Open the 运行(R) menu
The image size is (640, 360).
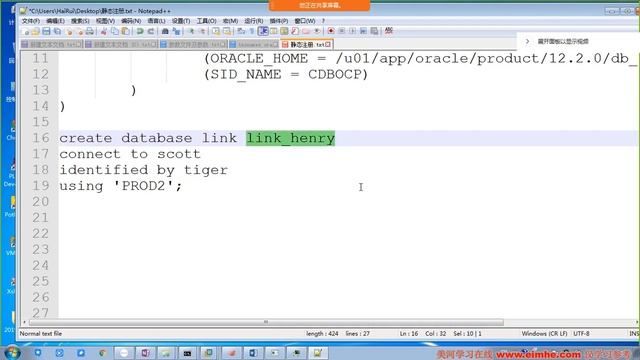tap(253, 21)
